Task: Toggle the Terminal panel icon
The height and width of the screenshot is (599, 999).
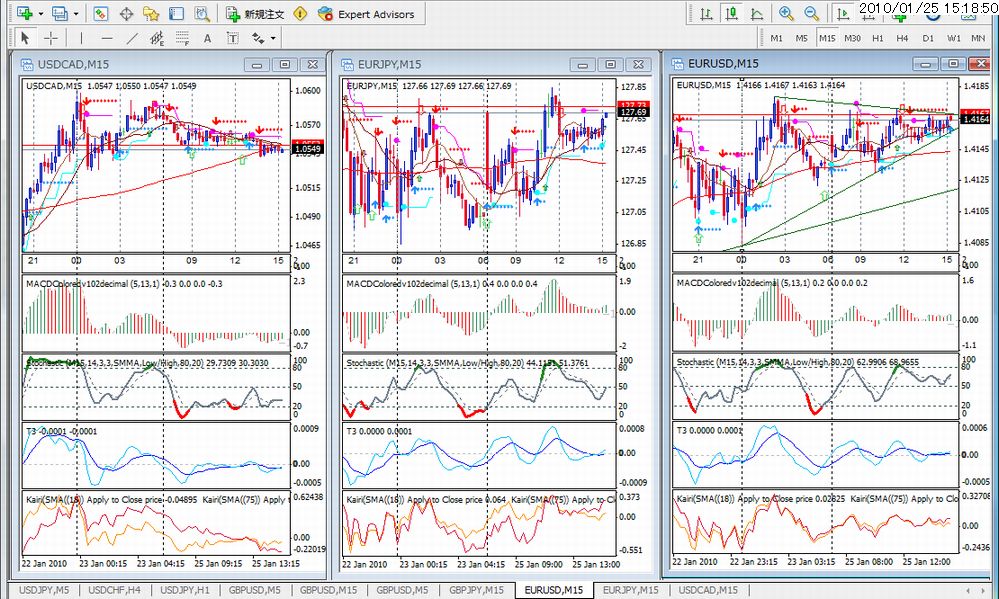Action: (x=176, y=13)
